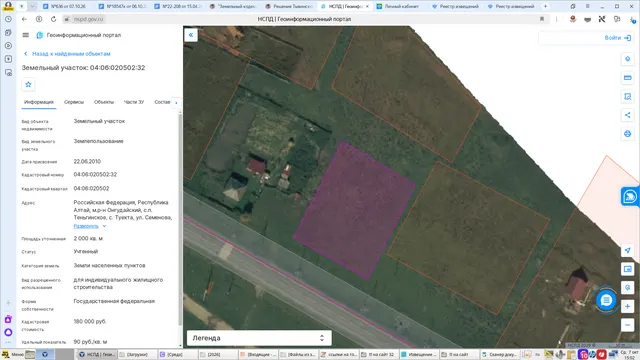Image resolution: width=640 pixels, height=360 pixels.
Task: Open the blue feedback side widget
Action: point(630,197)
